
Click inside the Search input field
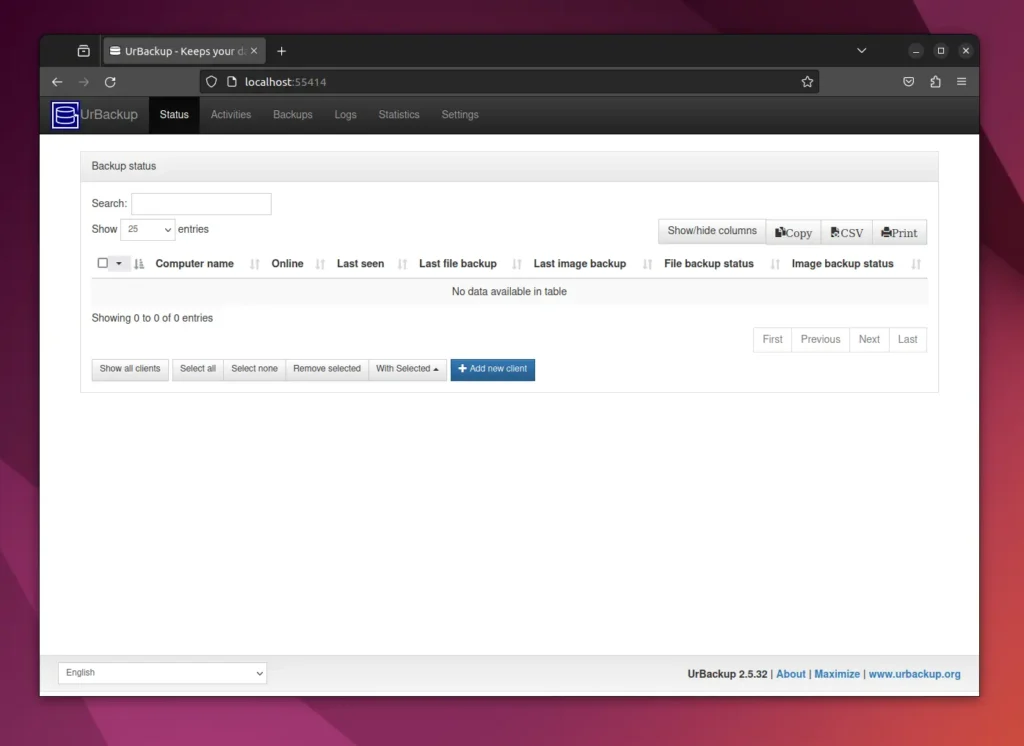[x=200, y=203]
